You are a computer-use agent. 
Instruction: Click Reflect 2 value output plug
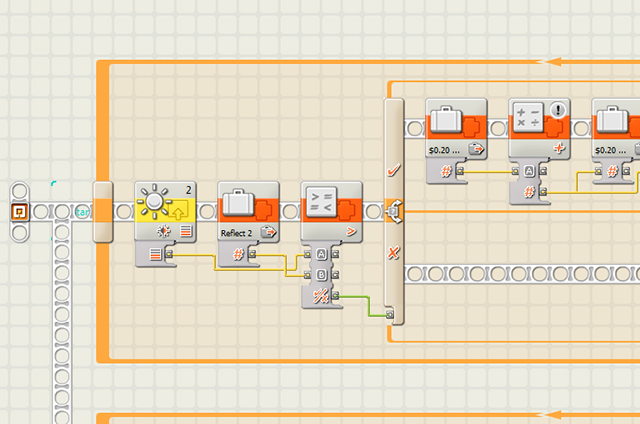(x=252, y=255)
